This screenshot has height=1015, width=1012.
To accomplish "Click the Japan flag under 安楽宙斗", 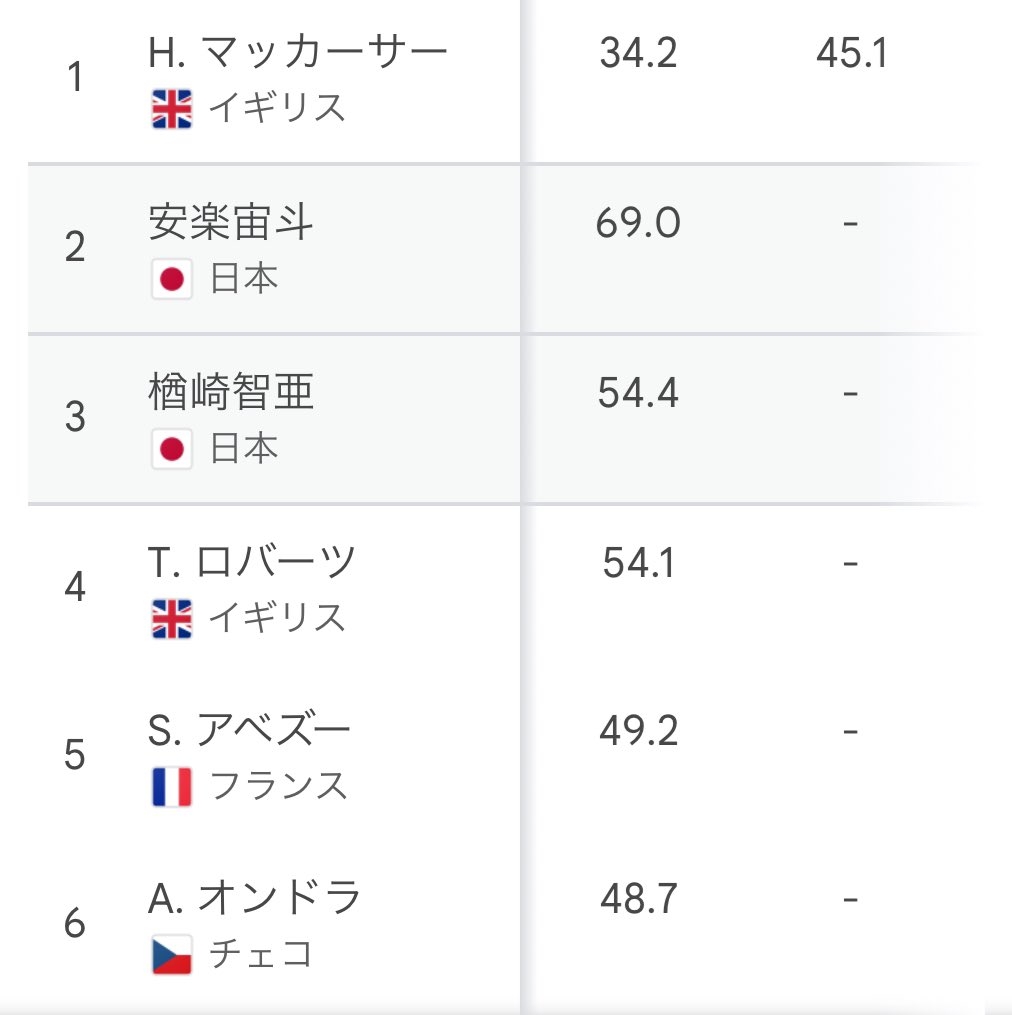I will pyautogui.click(x=172, y=279).
